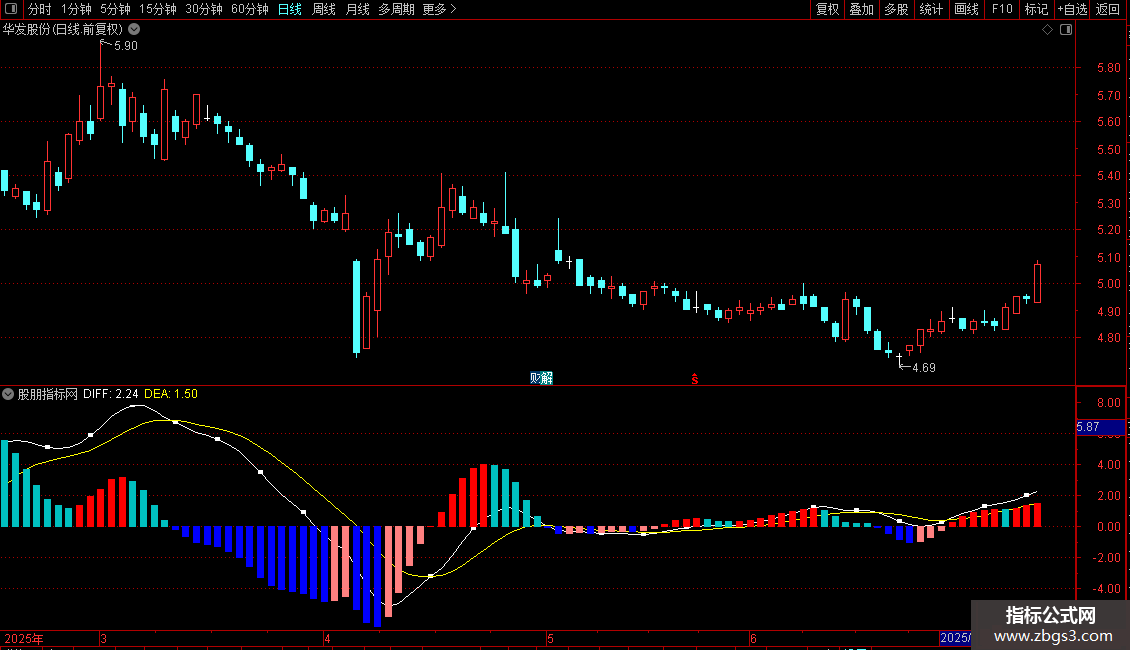Select the 30分钟 period
Image resolution: width=1130 pixels, height=650 pixels.
(204, 9)
